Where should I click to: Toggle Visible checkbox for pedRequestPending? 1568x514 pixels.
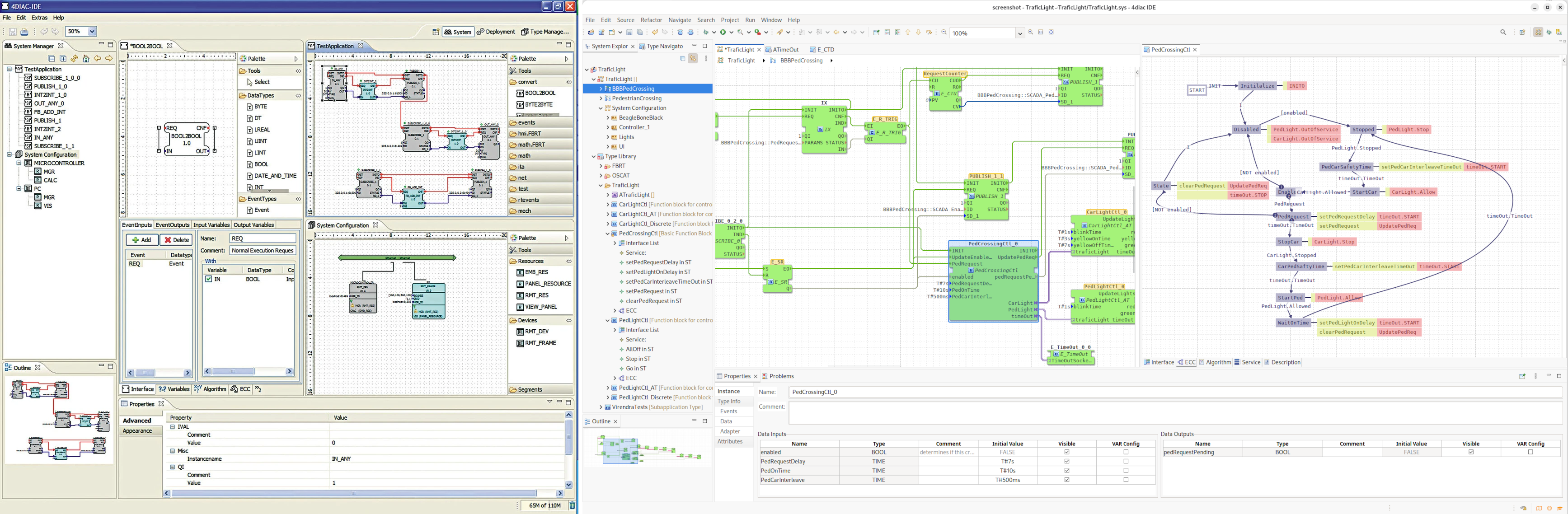point(1470,452)
